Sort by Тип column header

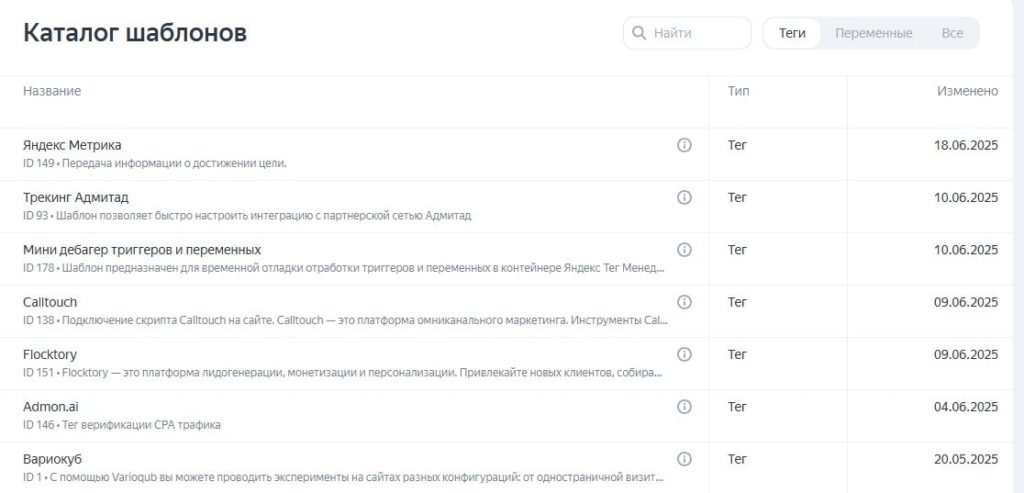[x=739, y=91]
